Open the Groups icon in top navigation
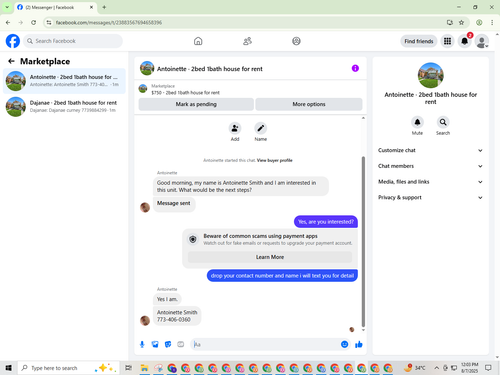 [x=296, y=41]
